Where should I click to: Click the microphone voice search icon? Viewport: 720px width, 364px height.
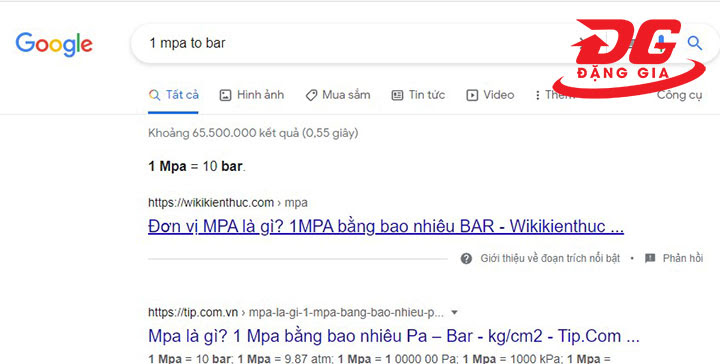click(x=661, y=44)
